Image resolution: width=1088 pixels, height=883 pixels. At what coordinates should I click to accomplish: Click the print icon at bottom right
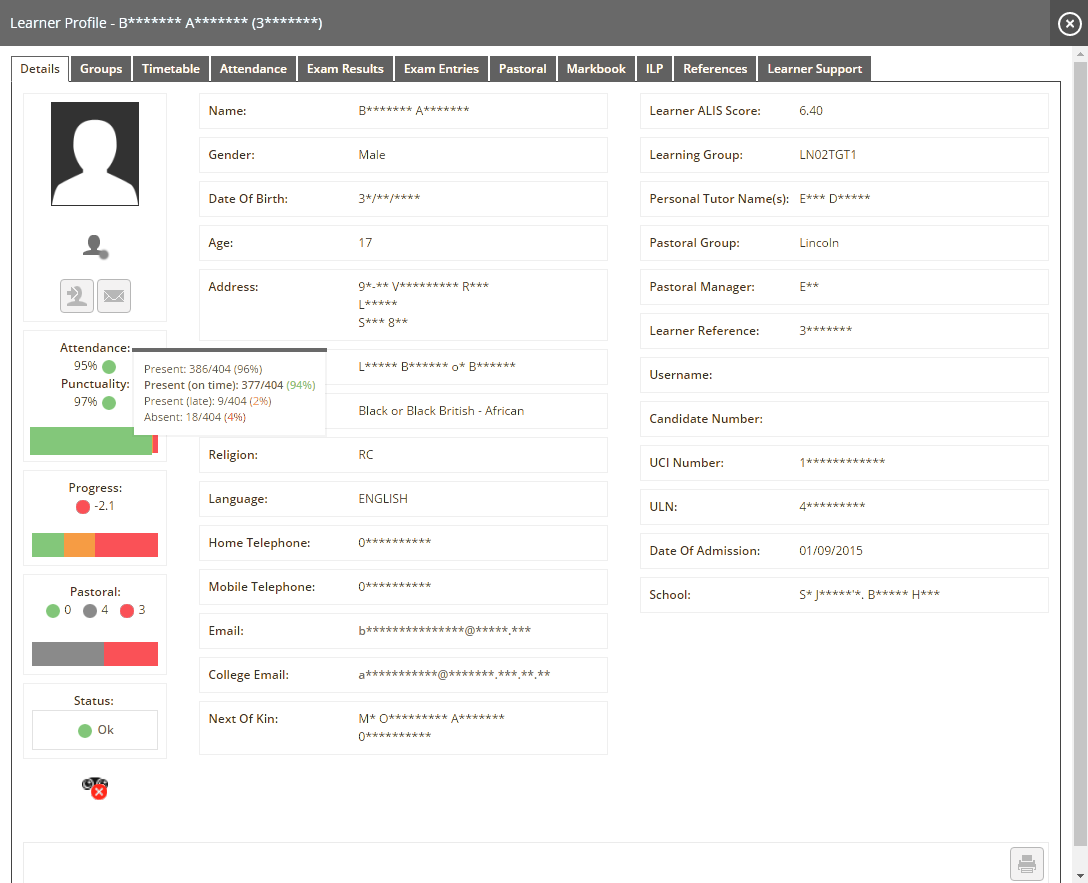point(1026,863)
